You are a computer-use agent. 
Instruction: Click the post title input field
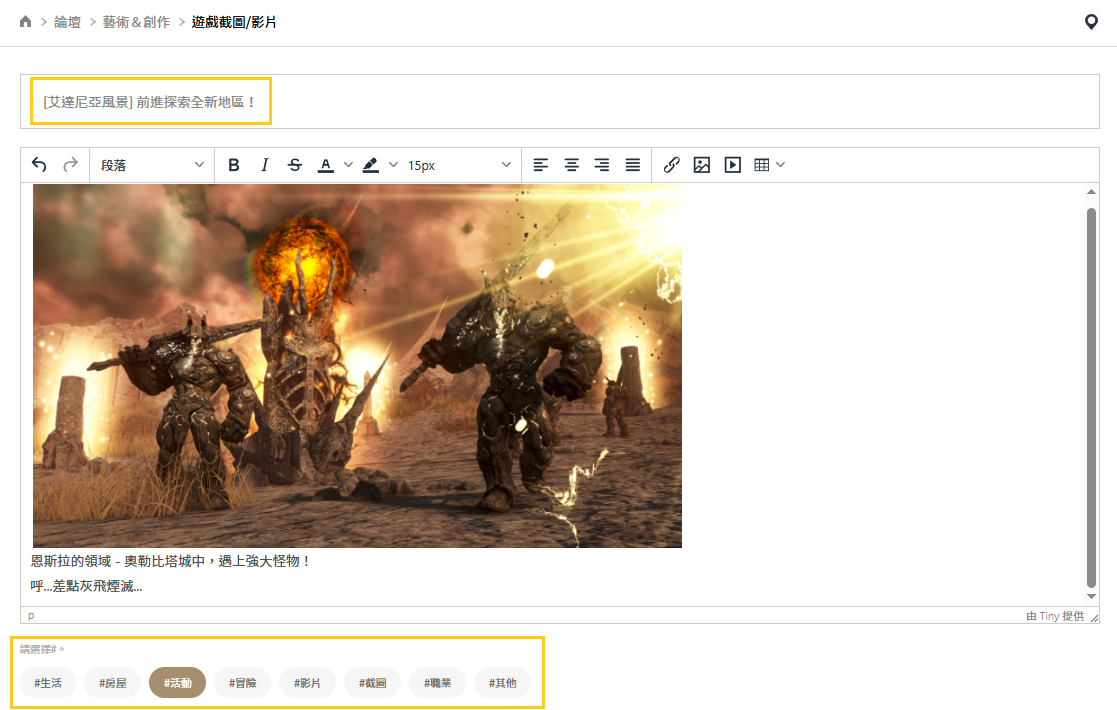560,102
